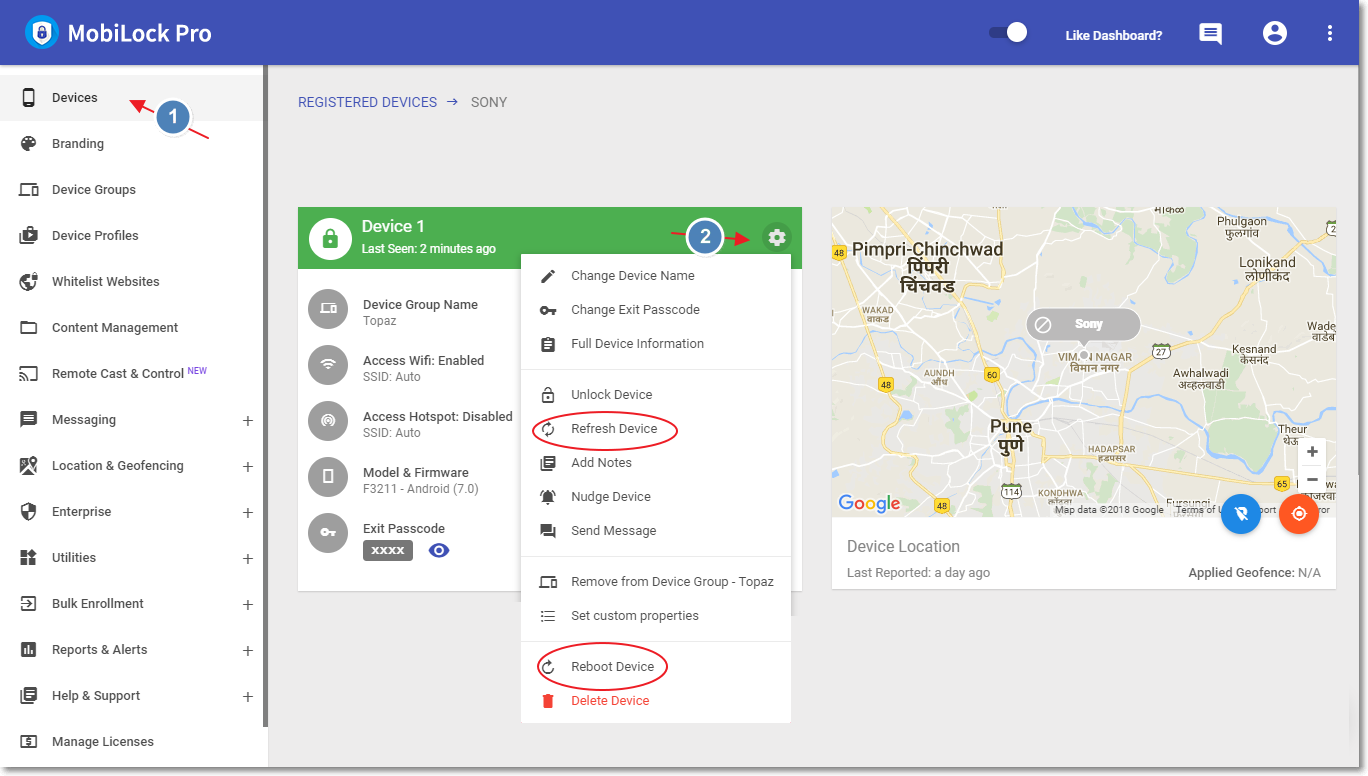The width and height of the screenshot is (1368, 776).
Task: Click the Enterprise shield icon
Action: point(29,511)
